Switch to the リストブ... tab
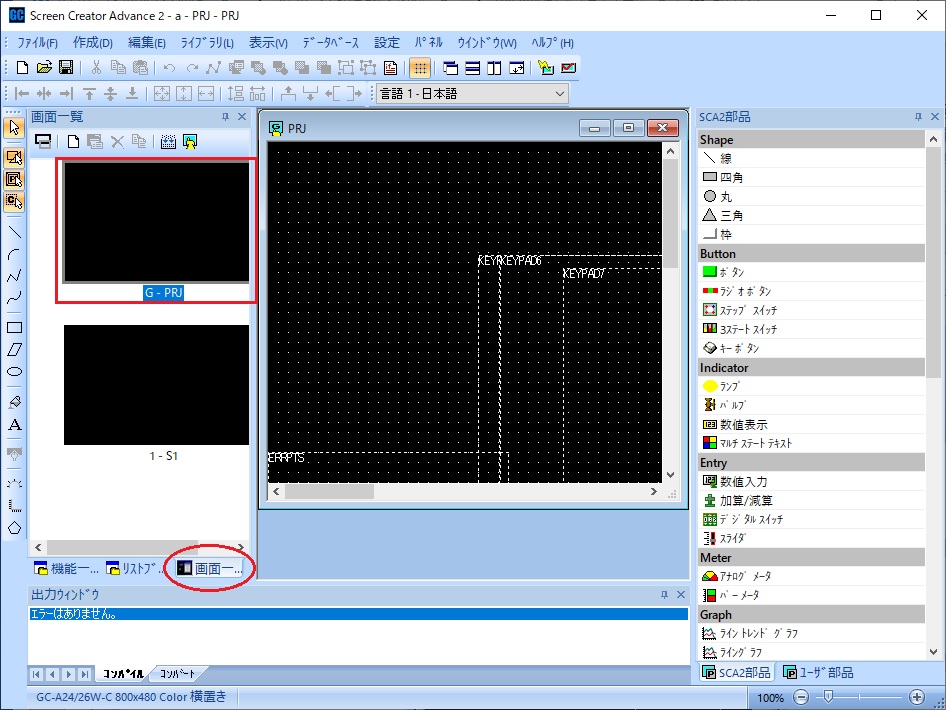 (x=135, y=568)
